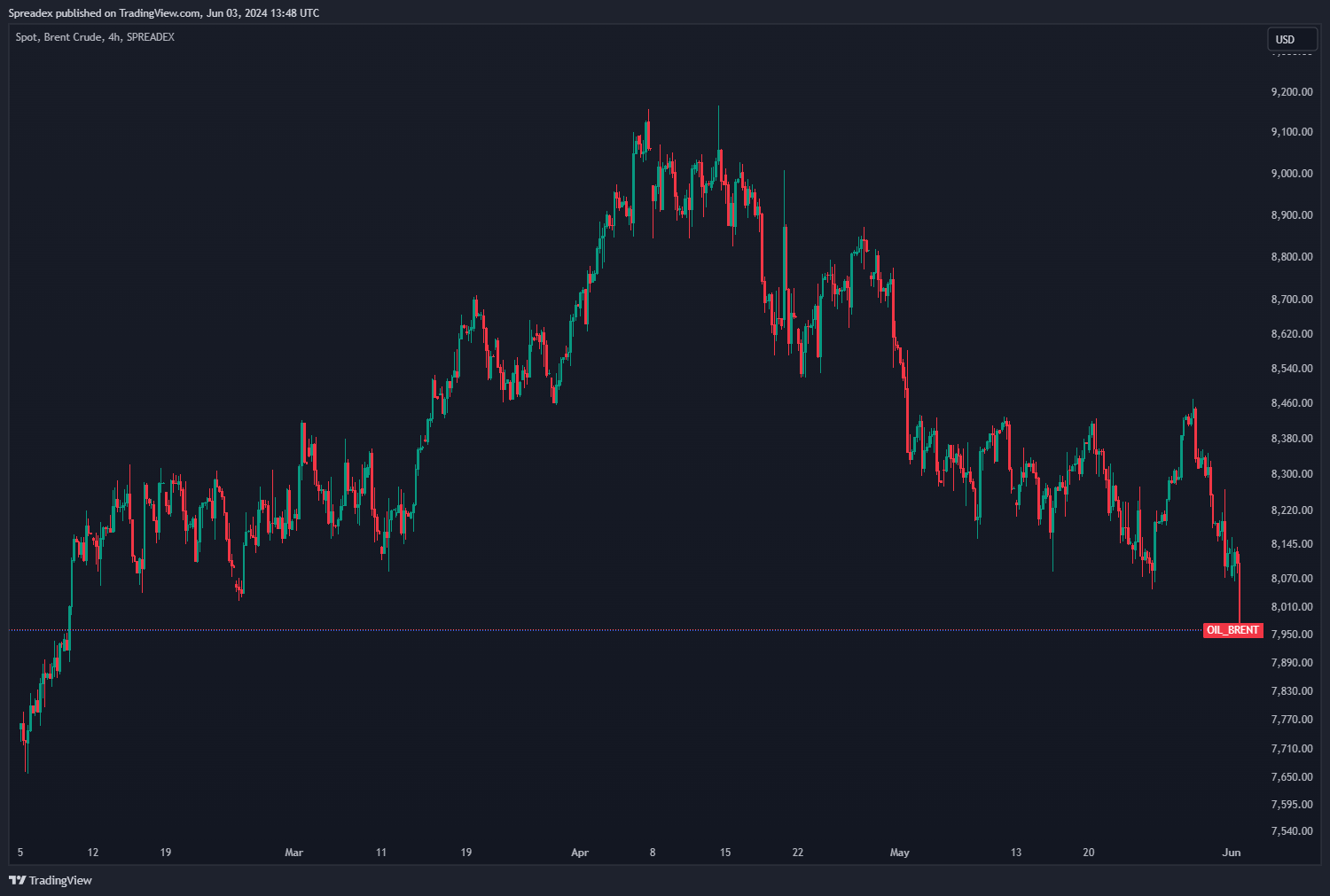The width and height of the screenshot is (1330, 896).
Task: Select the 8,300.00 price axis label
Action: [x=1292, y=474]
